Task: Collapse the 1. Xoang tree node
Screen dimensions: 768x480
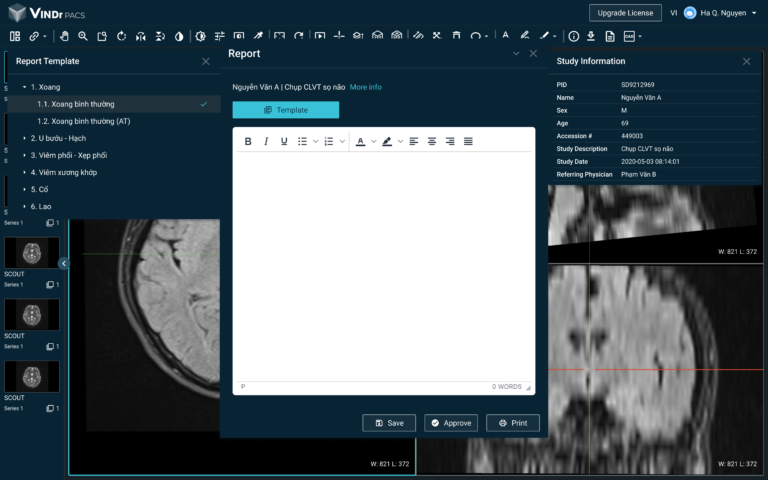Action: pyautogui.click(x=24, y=87)
